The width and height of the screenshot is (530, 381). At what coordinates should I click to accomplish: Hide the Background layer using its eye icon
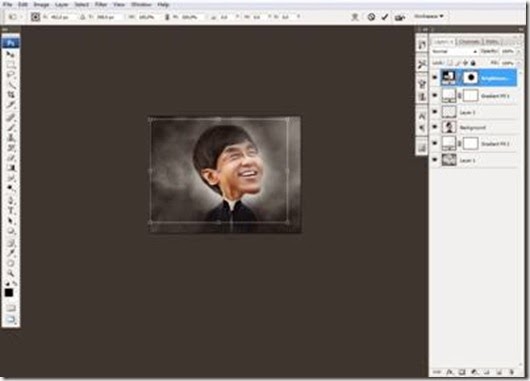[435, 127]
